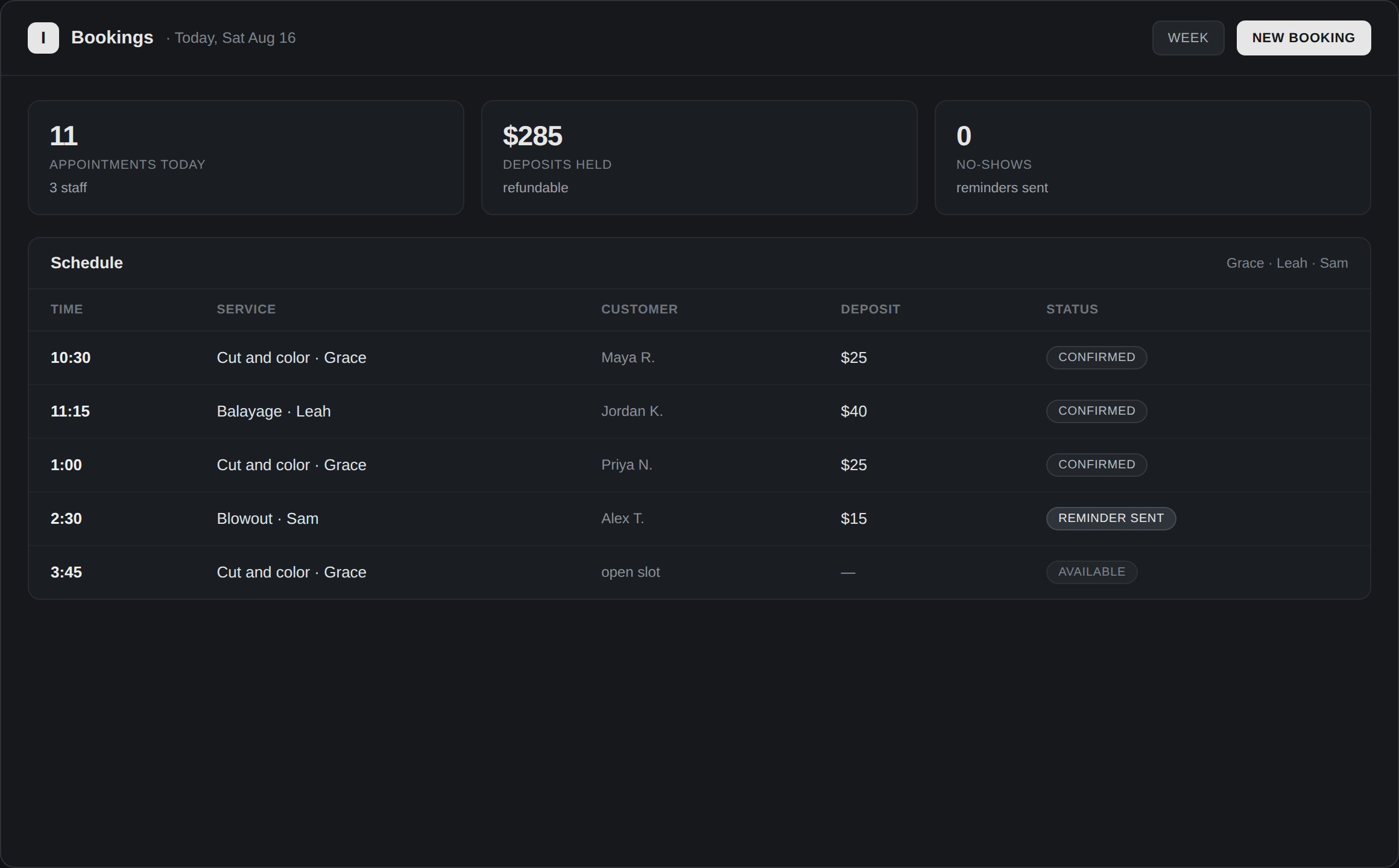Image resolution: width=1399 pixels, height=868 pixels.
Task: Click the STATUS column header
Action: [x=1072, y=309]
